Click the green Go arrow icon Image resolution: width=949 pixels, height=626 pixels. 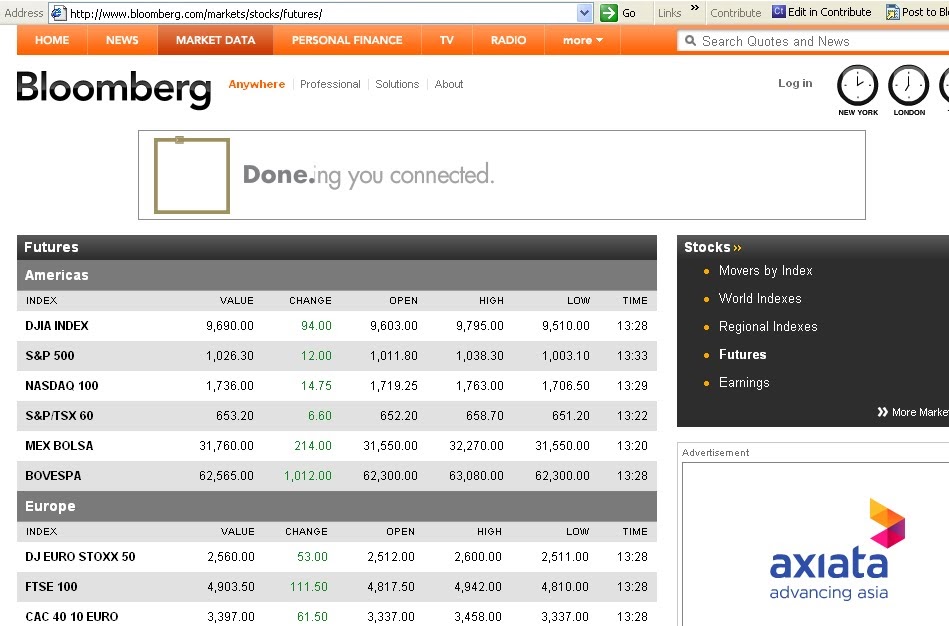click(x=609, y=13)
